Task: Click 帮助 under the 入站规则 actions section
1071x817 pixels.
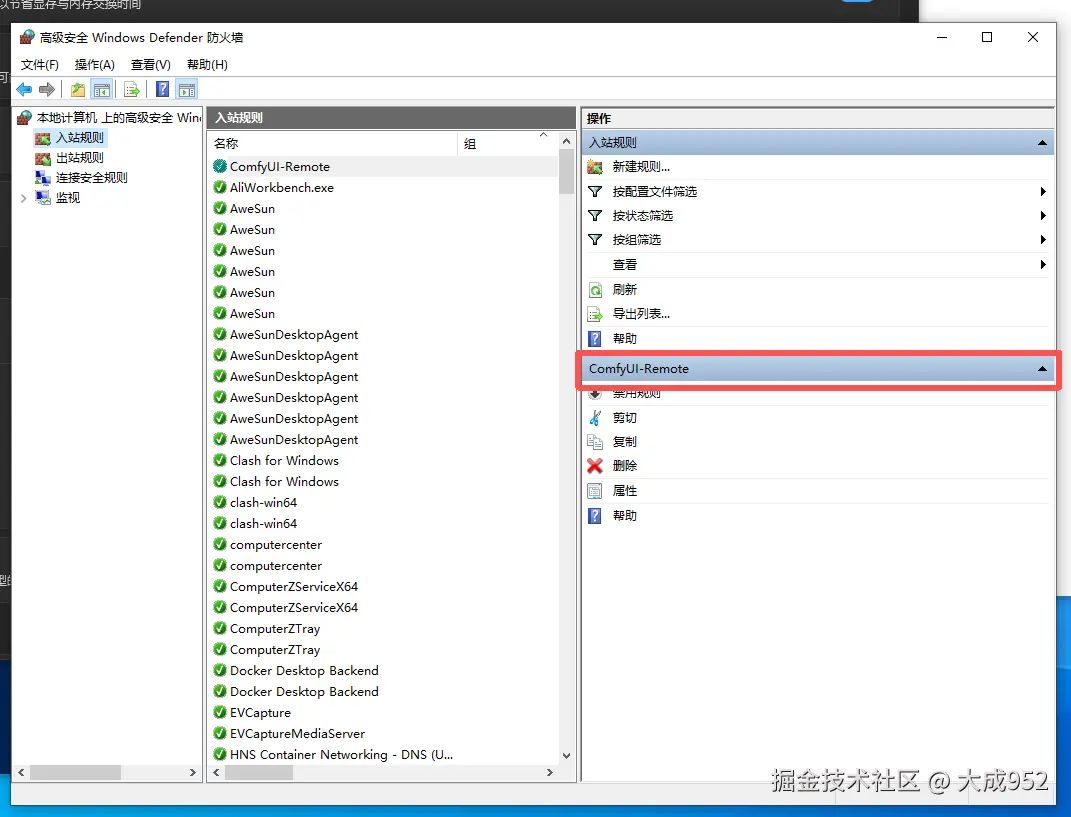Action: (x=624, y=339)
